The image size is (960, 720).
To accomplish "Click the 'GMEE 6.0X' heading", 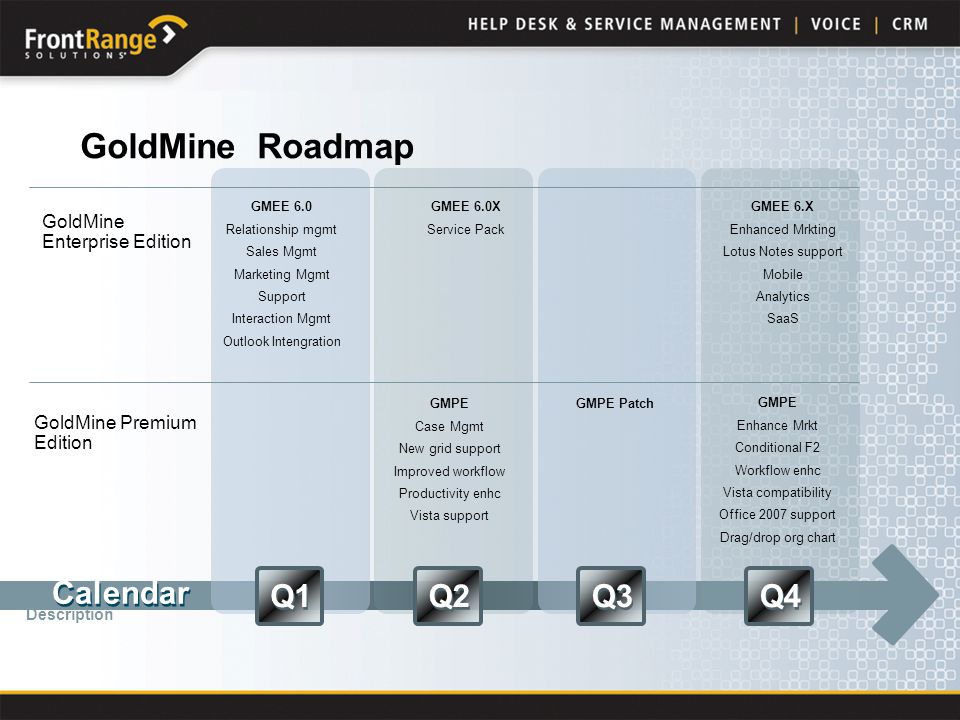I will (x=465, y=206).
